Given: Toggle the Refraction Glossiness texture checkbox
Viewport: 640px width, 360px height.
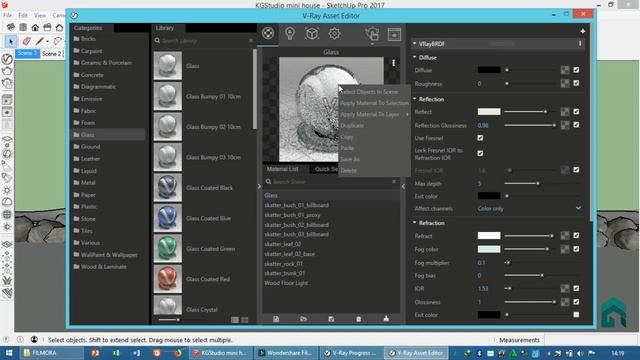Looking at the screenshot, I should tap(576, 302).
